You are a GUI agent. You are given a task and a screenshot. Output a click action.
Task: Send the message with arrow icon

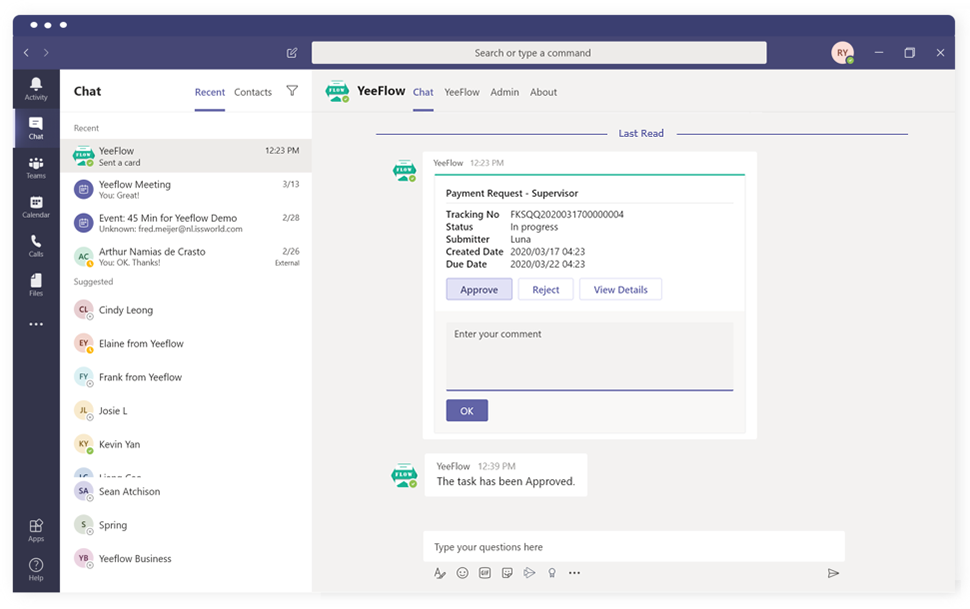coord(833,573)
